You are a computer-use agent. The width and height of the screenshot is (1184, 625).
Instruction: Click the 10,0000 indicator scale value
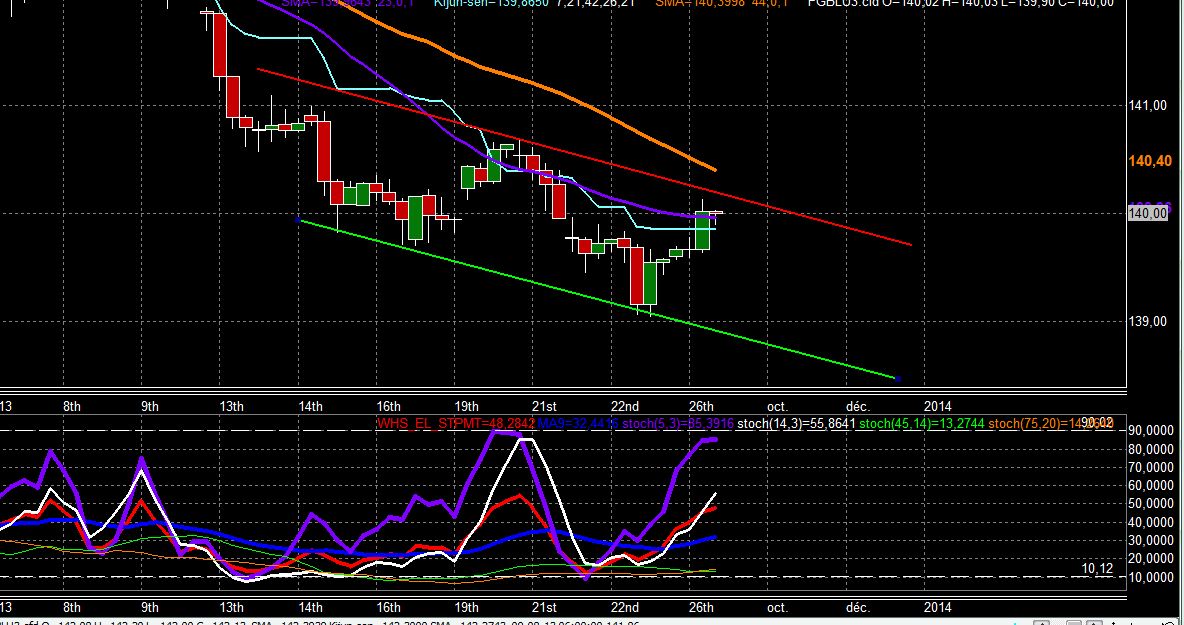click(x=1152, y=577)
